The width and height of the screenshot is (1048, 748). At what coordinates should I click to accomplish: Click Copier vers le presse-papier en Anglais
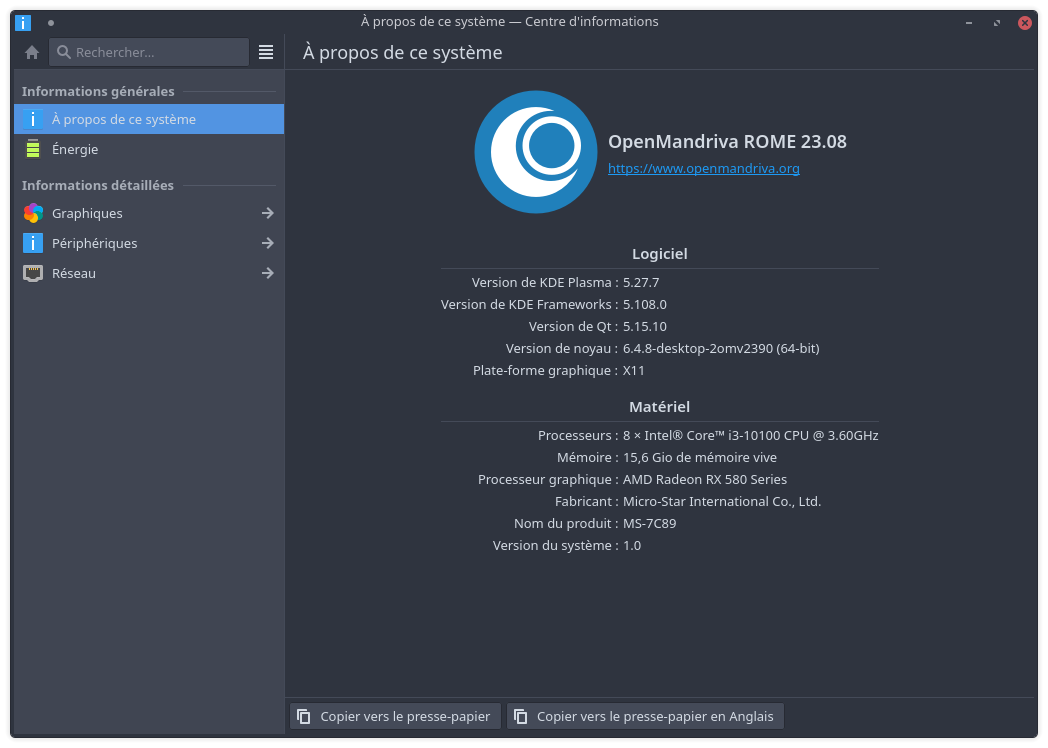[645, 717]
